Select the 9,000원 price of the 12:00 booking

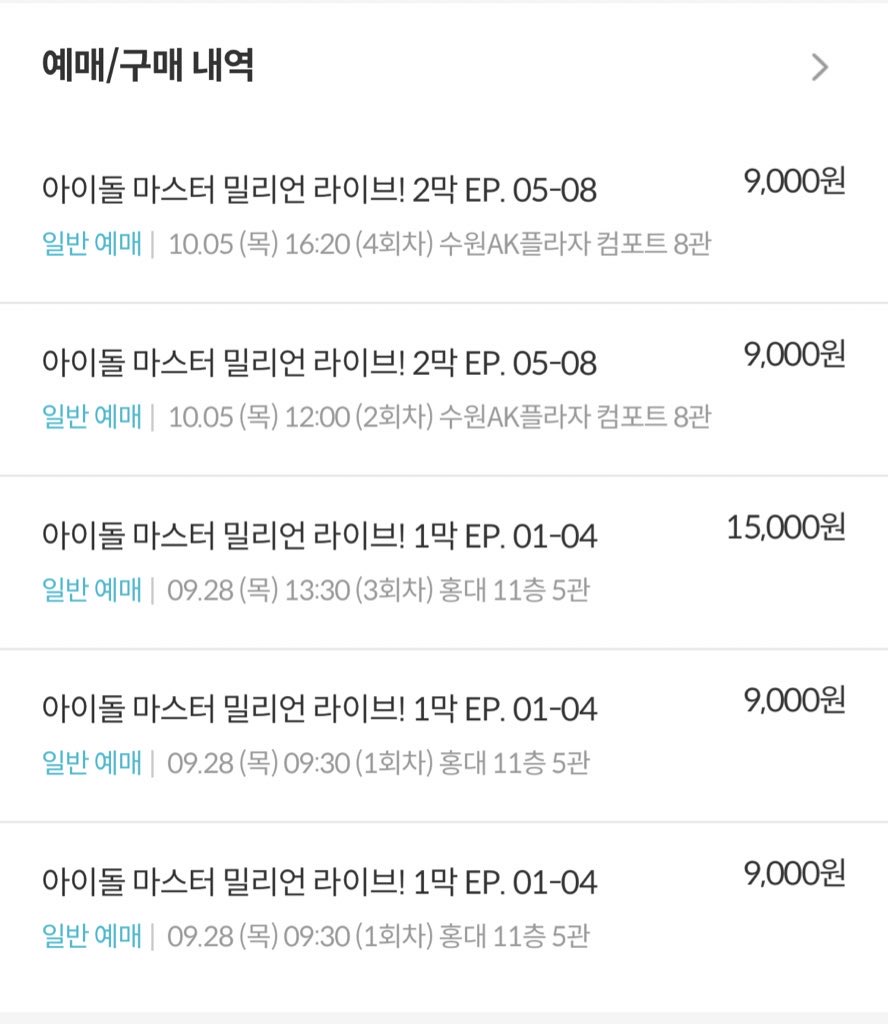click(794, 355)
